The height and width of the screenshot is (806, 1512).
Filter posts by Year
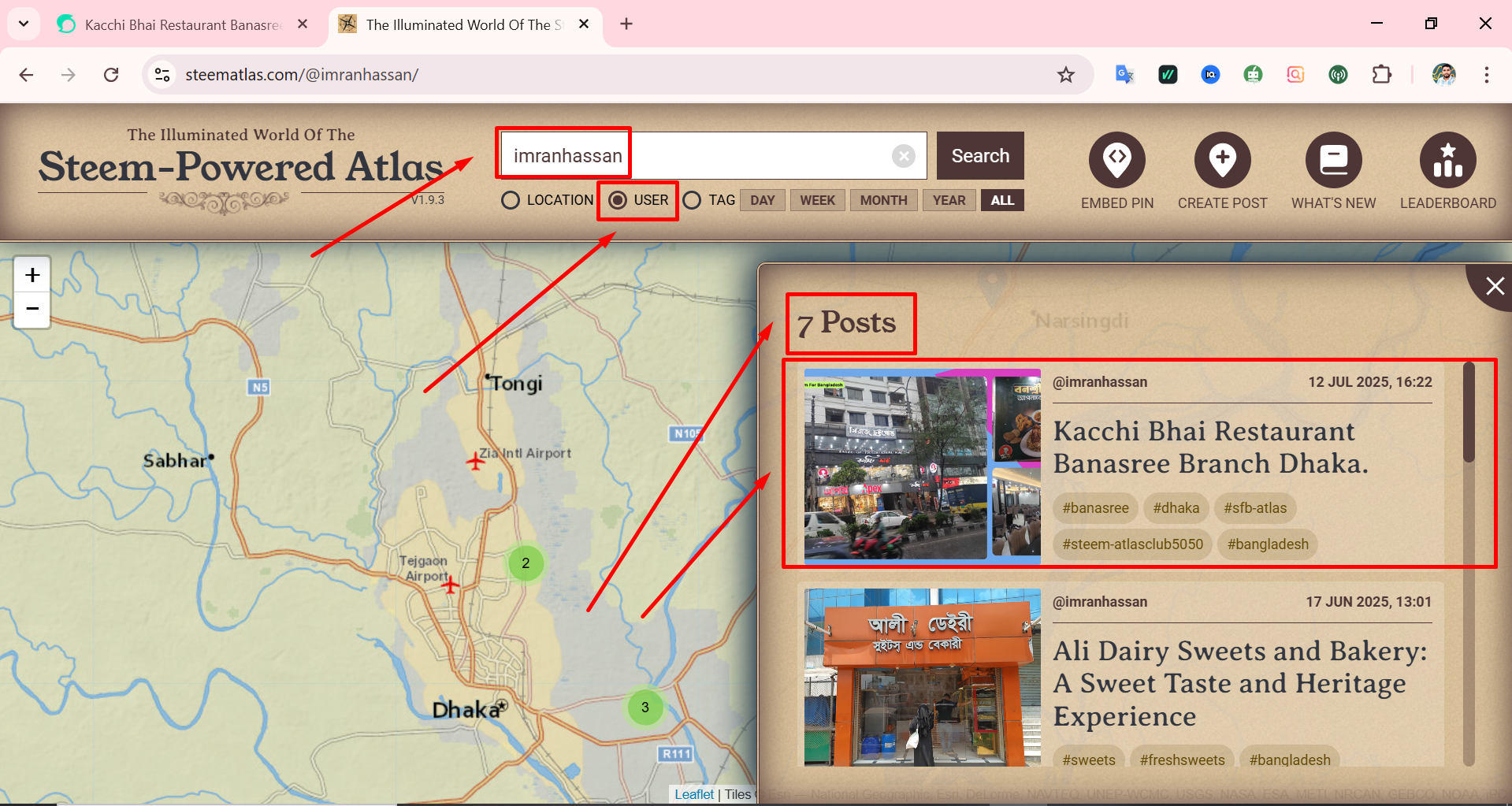tap(949, 200)
